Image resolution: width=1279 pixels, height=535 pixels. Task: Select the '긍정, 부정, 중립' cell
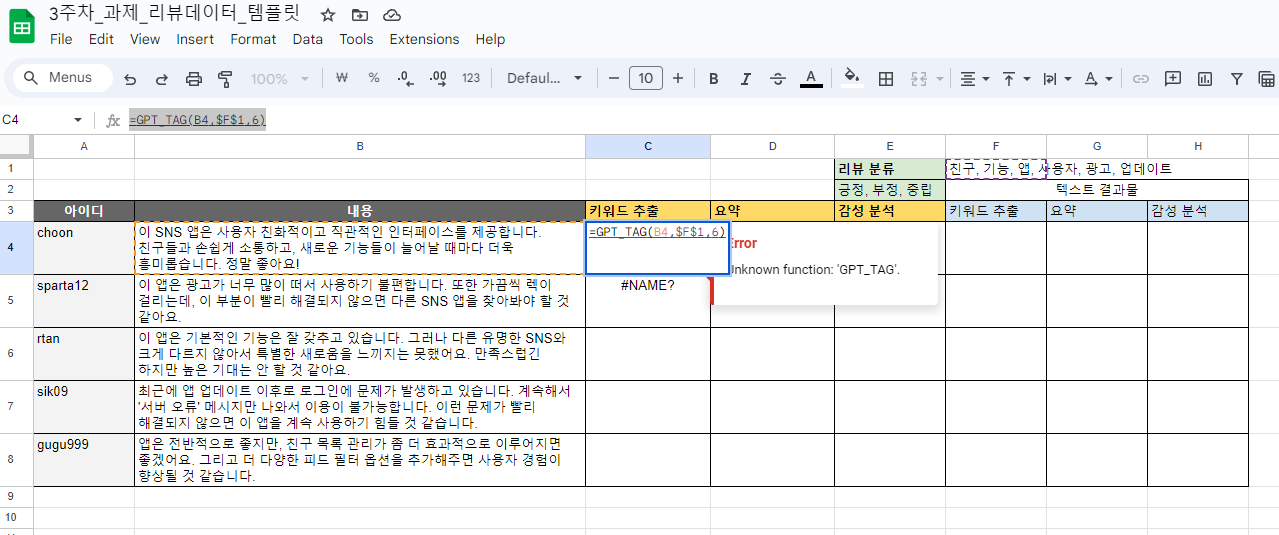(x=890, y=189)
